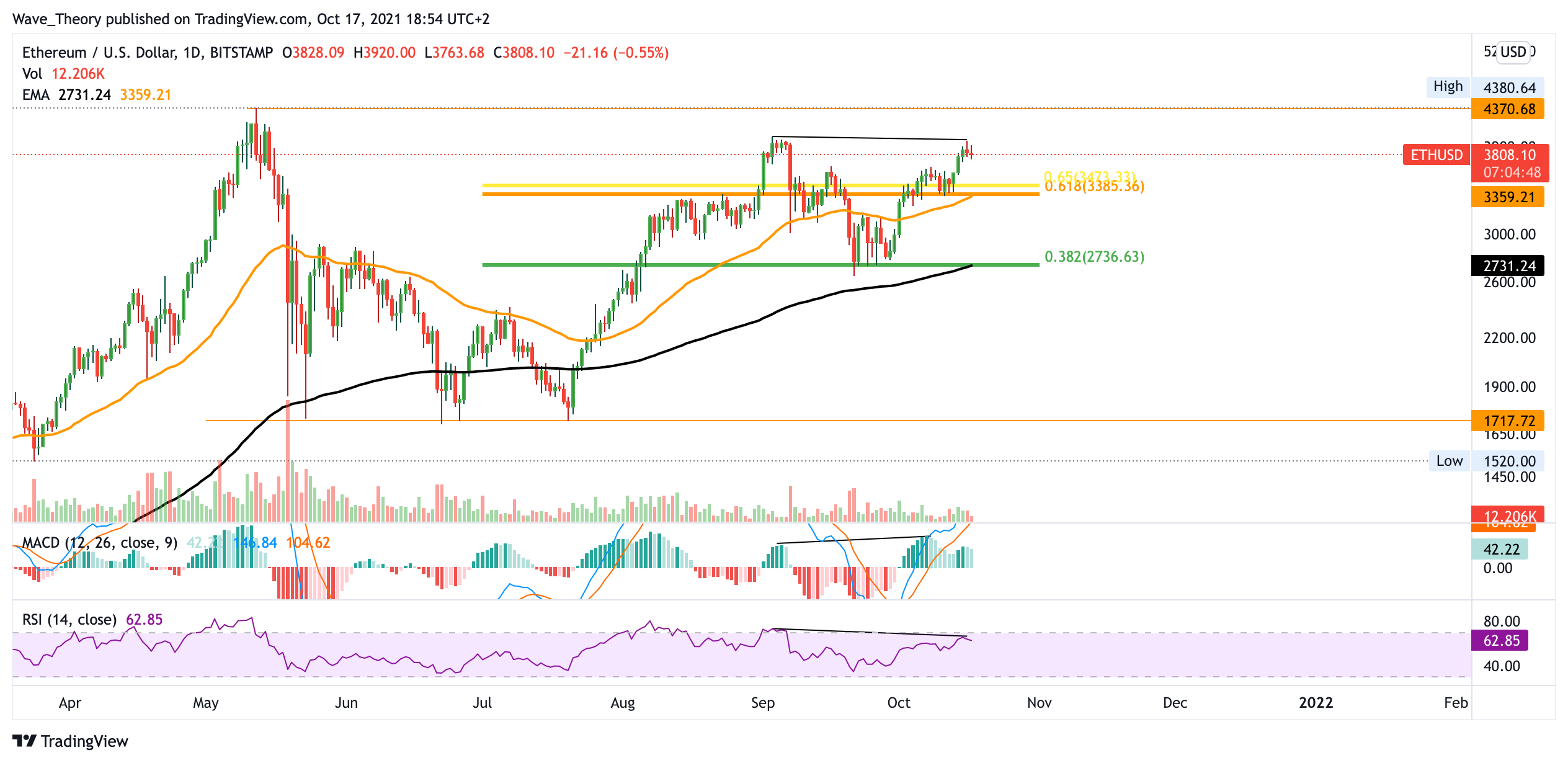
Task: Click the orange 1717.72 support level label
Action: pyautogui.click(x=1508, y=421)
